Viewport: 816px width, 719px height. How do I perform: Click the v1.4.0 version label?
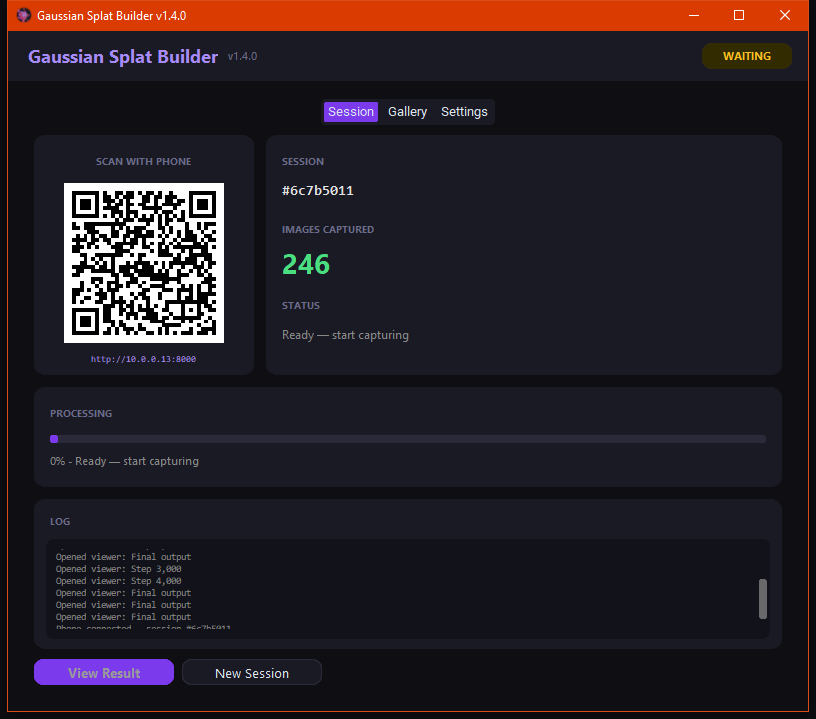(243, 56)
